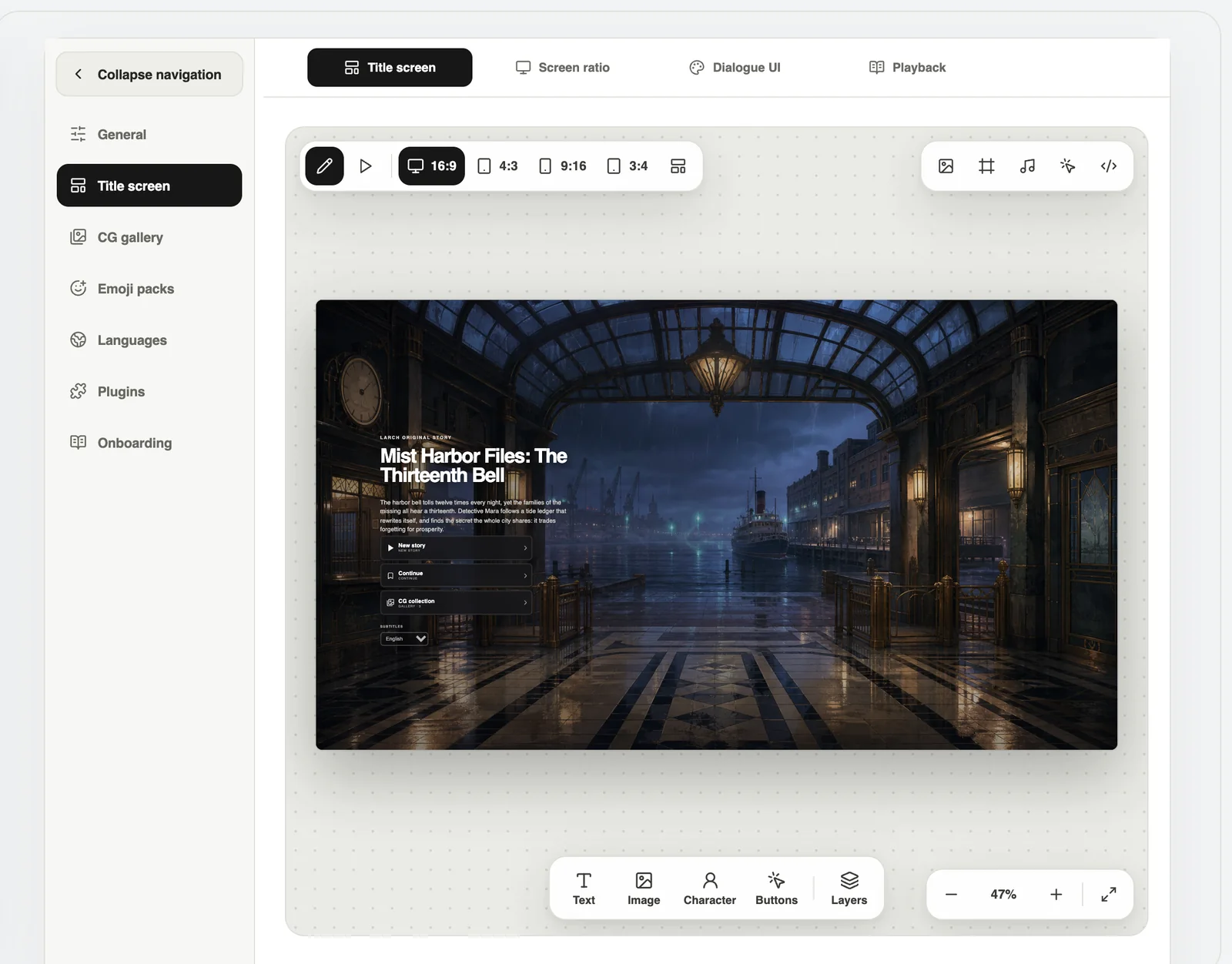Open Emoji packs in sidebar

pyautogui.click(x=149, y=289)
